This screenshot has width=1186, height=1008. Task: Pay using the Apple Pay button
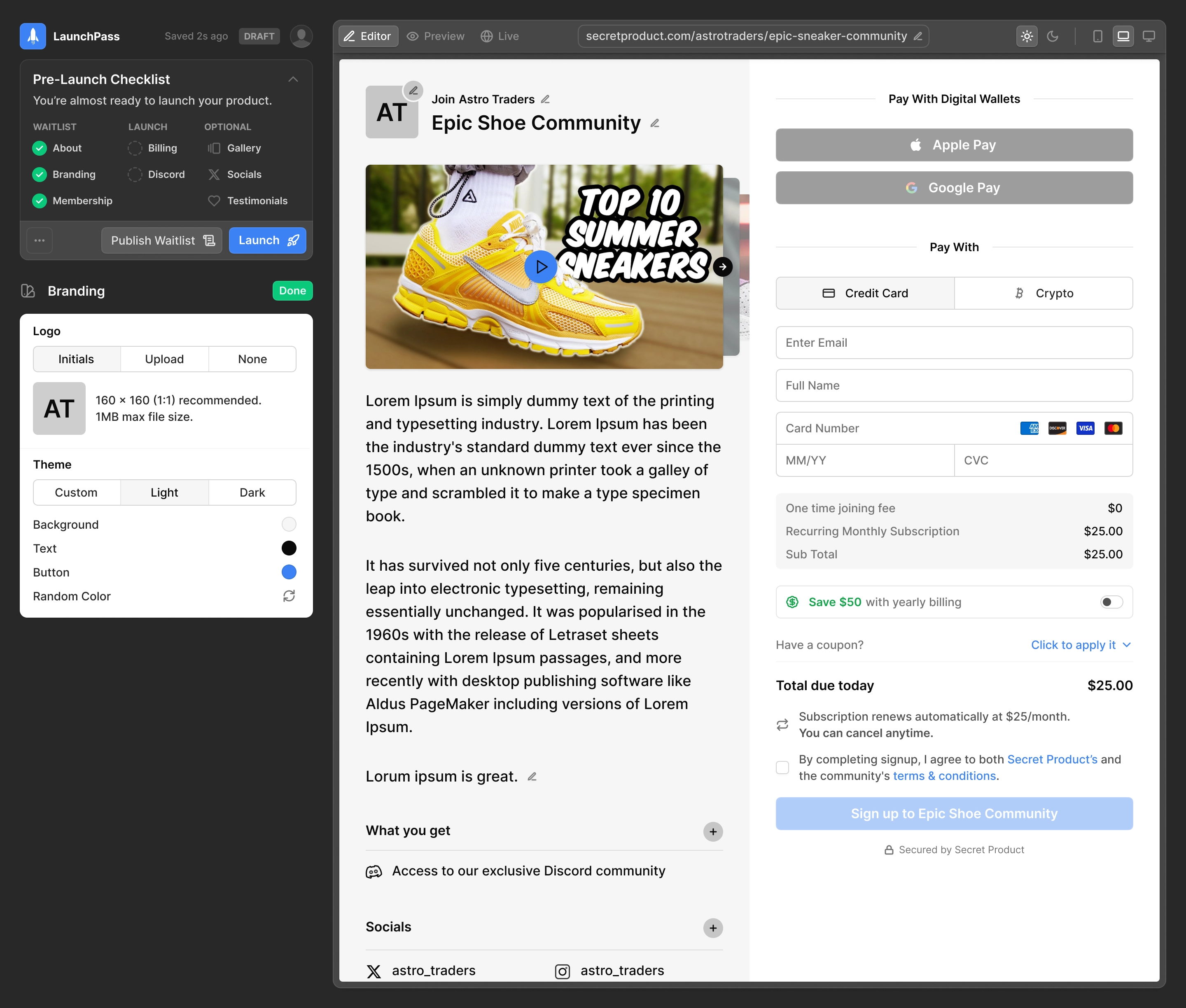[x=954, y=145]
